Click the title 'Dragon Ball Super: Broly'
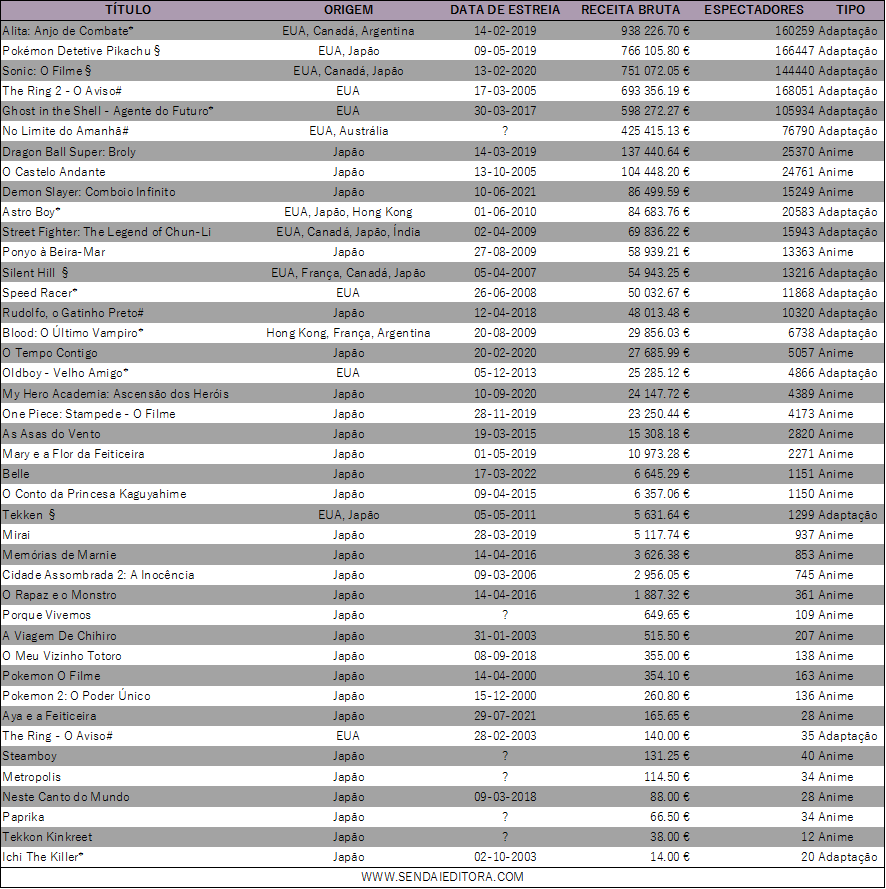Image resolution: width=886 pixels, height=889 pixels. coord(69,152)
